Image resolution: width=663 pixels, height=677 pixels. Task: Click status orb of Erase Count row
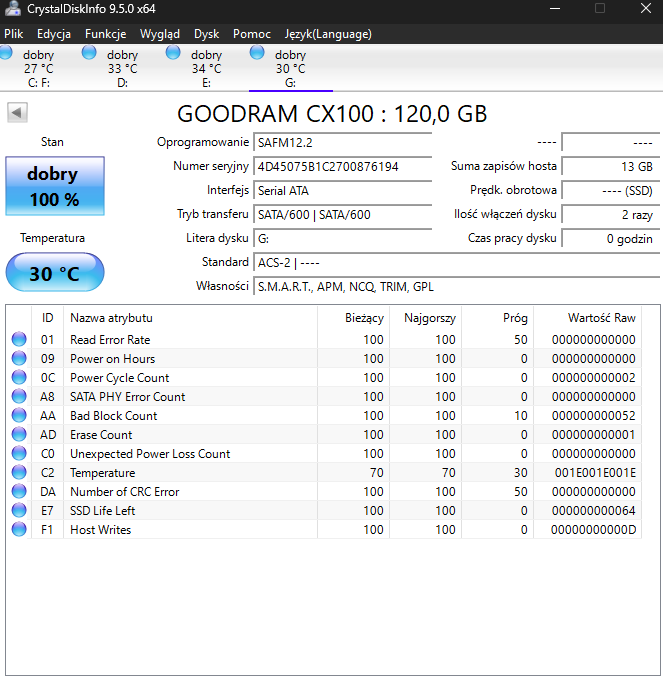pos(19,434)
